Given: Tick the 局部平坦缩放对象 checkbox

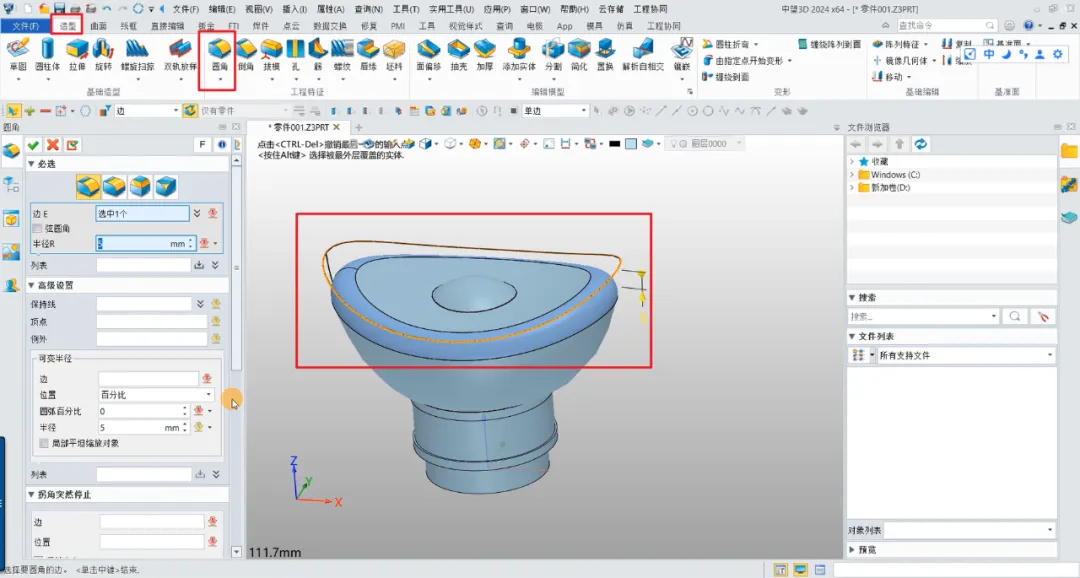Looking at the screenshot, I should [43, 443].
